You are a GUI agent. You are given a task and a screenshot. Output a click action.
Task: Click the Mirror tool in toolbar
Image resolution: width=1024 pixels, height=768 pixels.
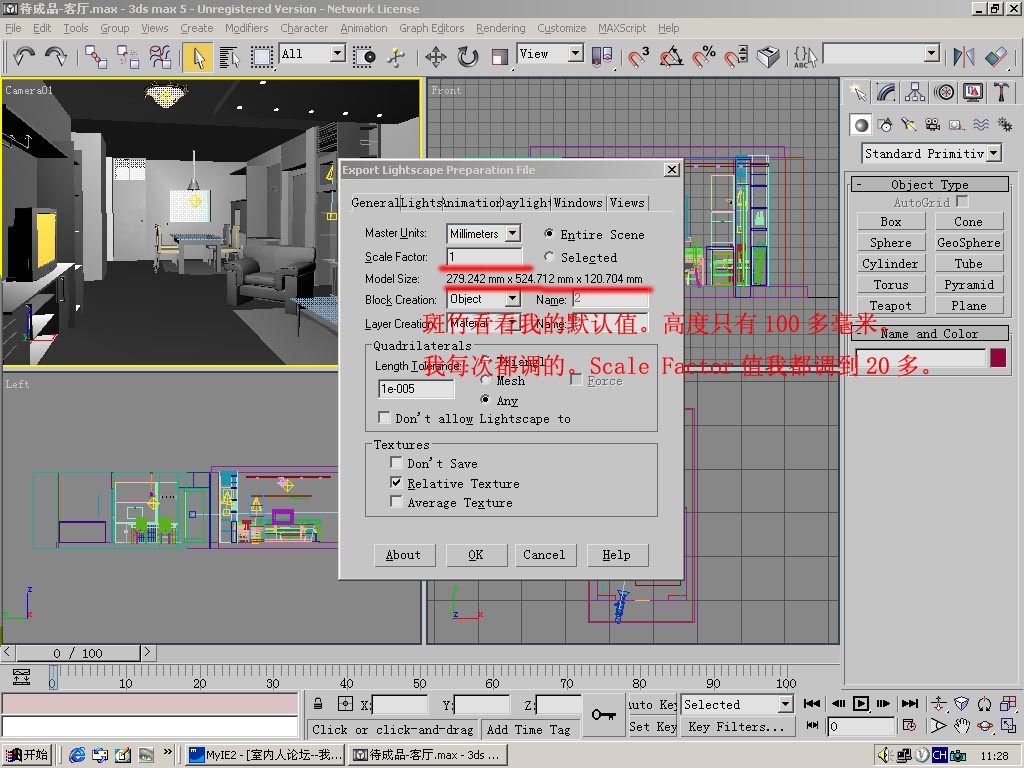click(x=963, y=56)
